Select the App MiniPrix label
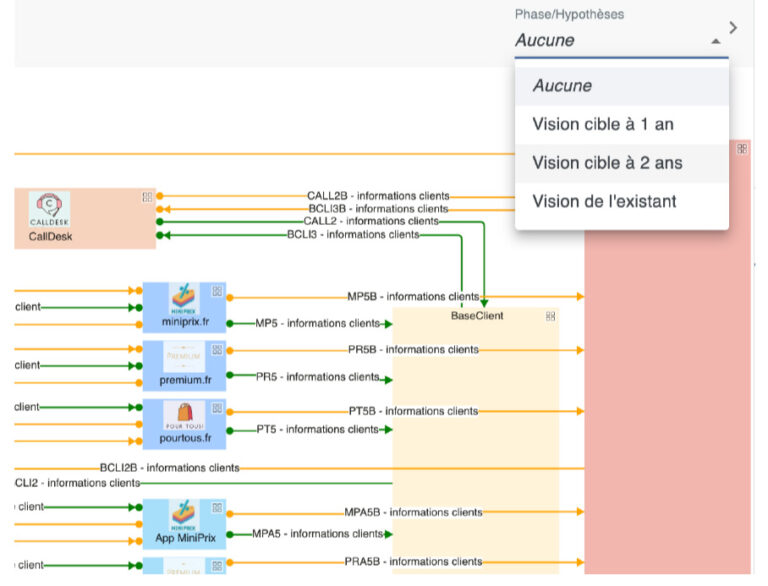 (185, 538)
